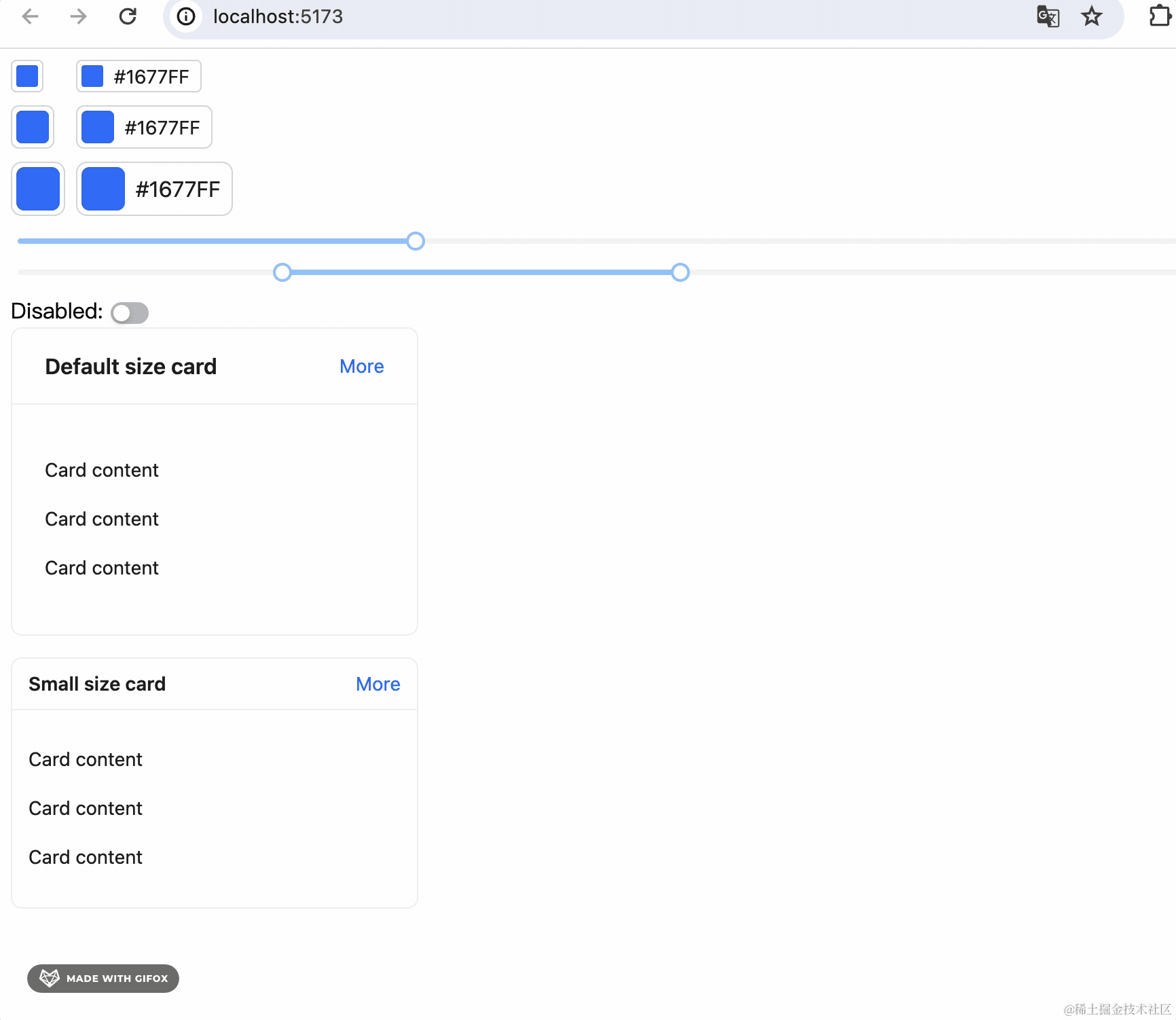The height and width of the screenshot is (1020, 1176).
Task: Open the smallest color picker swatch without text
Action: pyautogui.click(x=27, y=76)
